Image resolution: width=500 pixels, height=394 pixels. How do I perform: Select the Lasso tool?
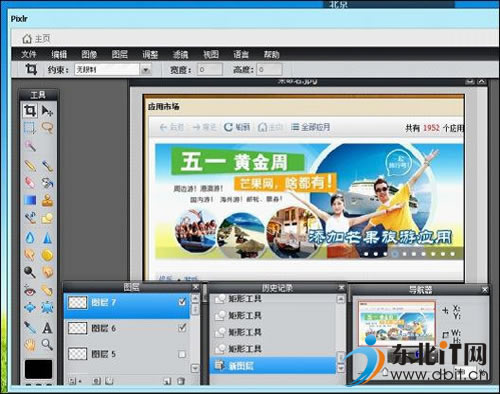pos(47,128)
